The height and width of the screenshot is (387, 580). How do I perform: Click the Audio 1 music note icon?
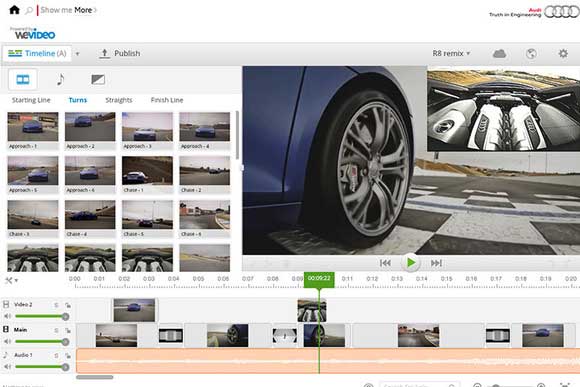[6, 355]
